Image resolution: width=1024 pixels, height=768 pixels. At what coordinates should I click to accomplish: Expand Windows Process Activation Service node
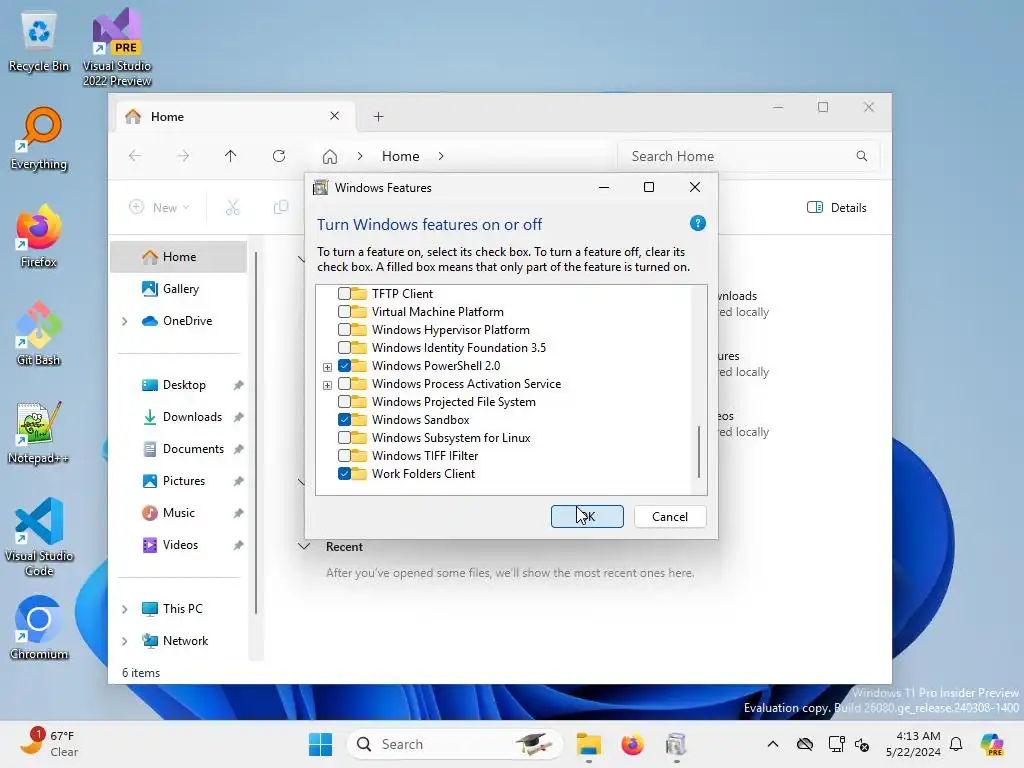click(x=327, y=385)
